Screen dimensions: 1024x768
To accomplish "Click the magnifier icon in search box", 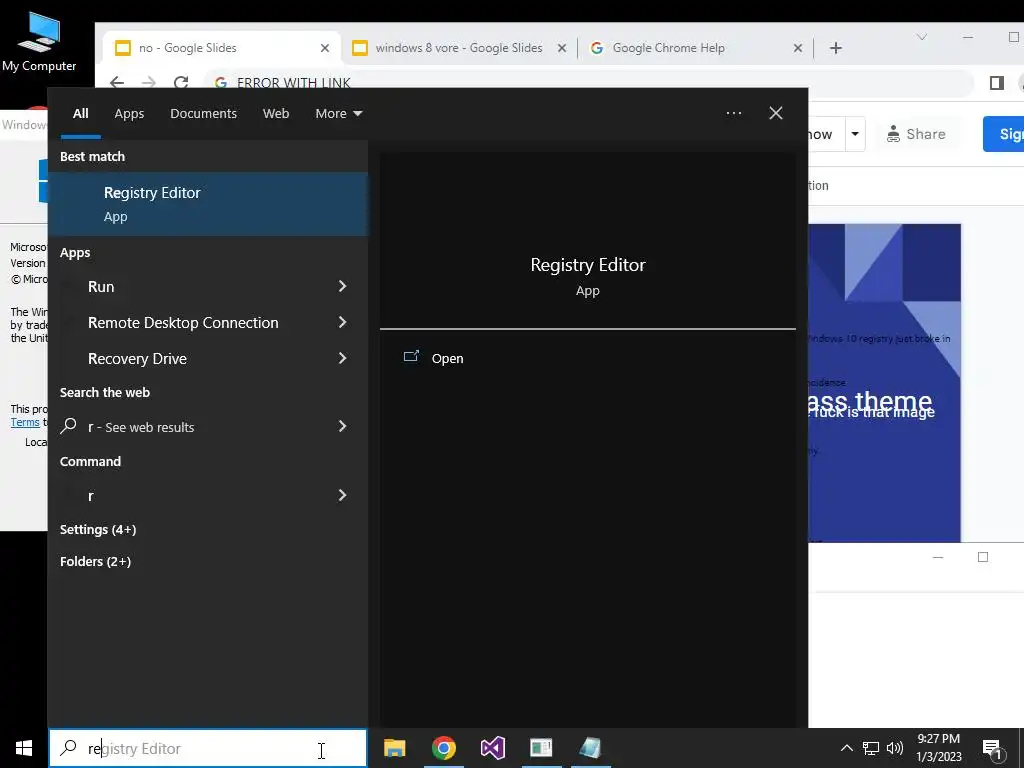I will tap(68, 748).
